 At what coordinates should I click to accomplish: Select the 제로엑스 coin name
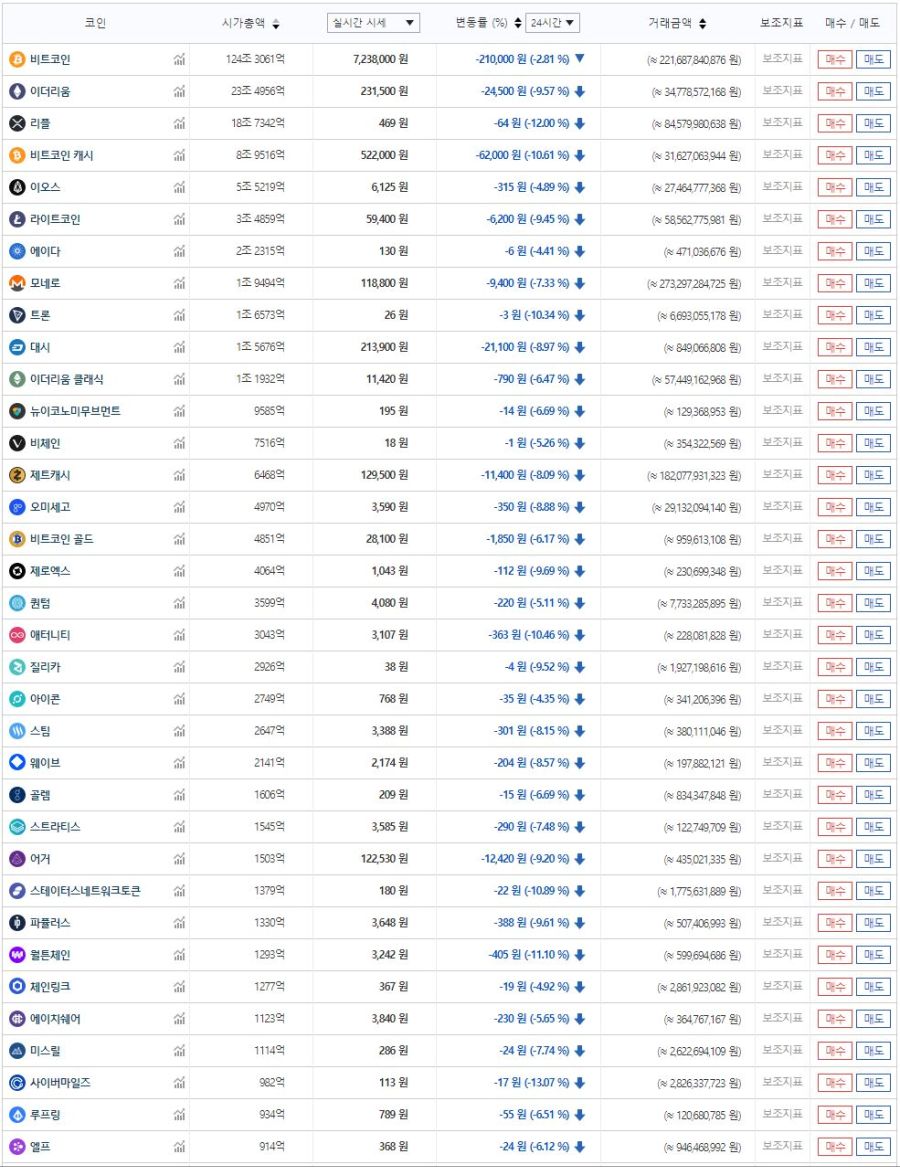(50, 571)
